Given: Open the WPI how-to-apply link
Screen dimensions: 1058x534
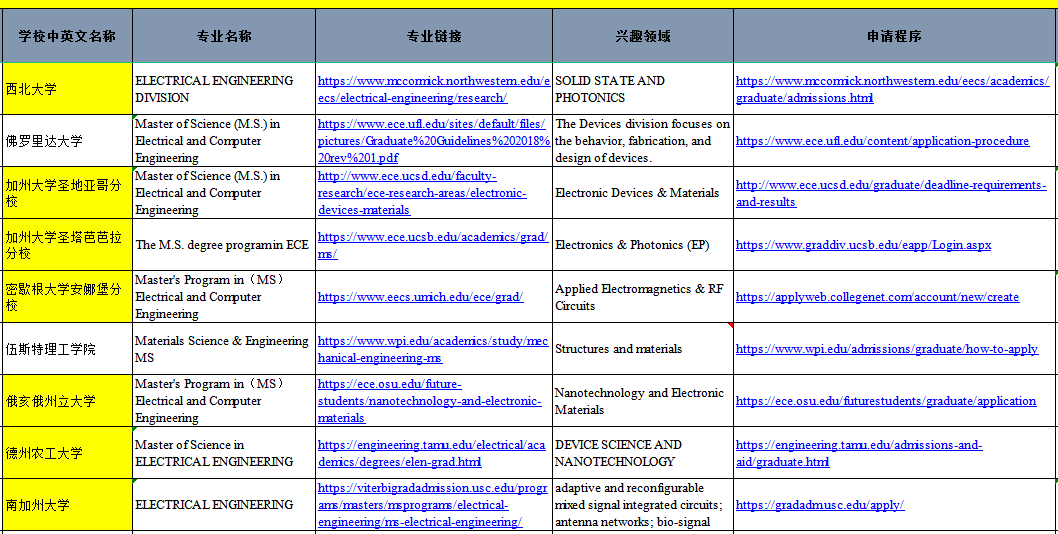Looking at the screenshot, I should 887,349.
